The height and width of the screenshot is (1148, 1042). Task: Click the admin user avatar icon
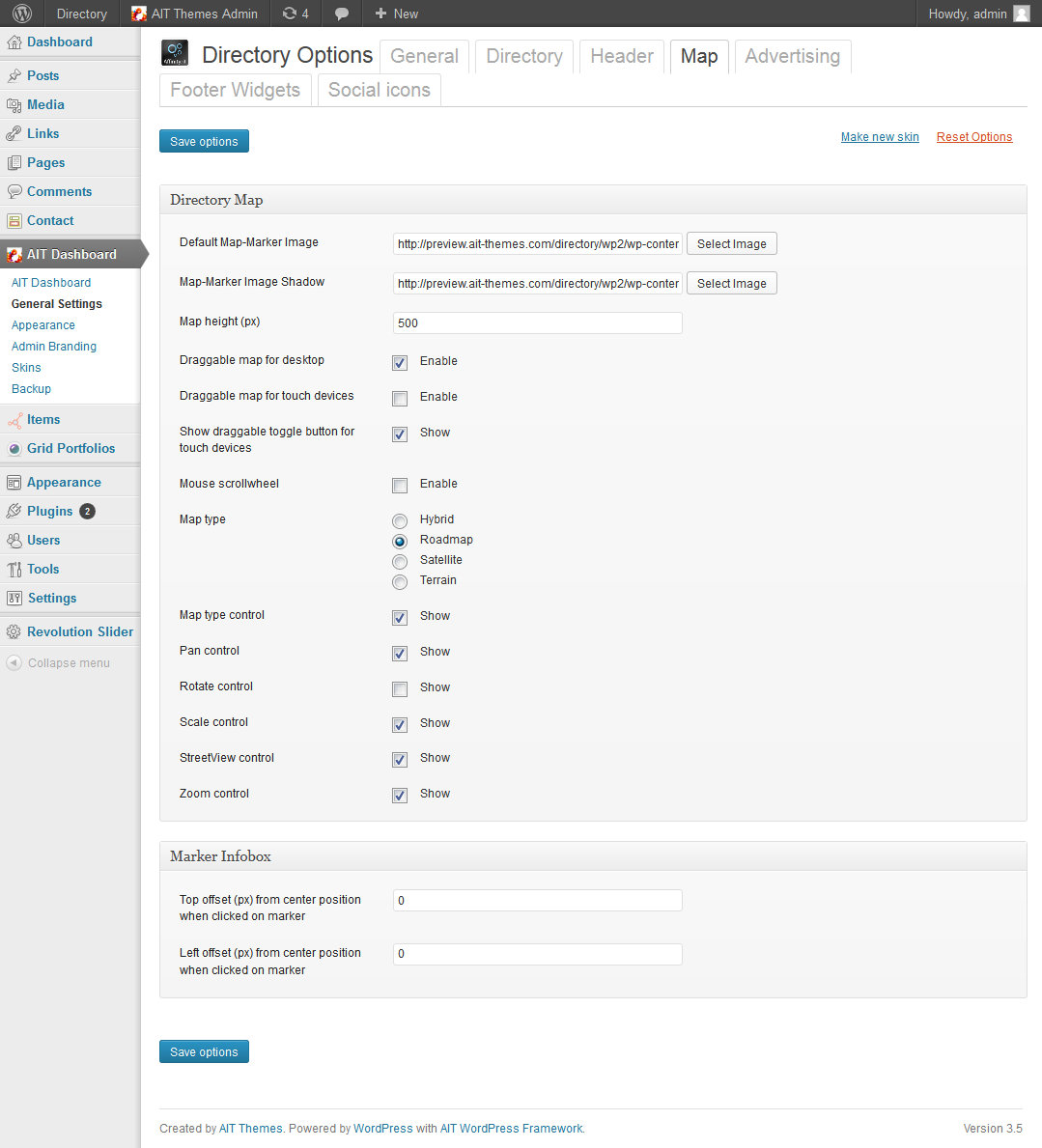coord(1022,14)
